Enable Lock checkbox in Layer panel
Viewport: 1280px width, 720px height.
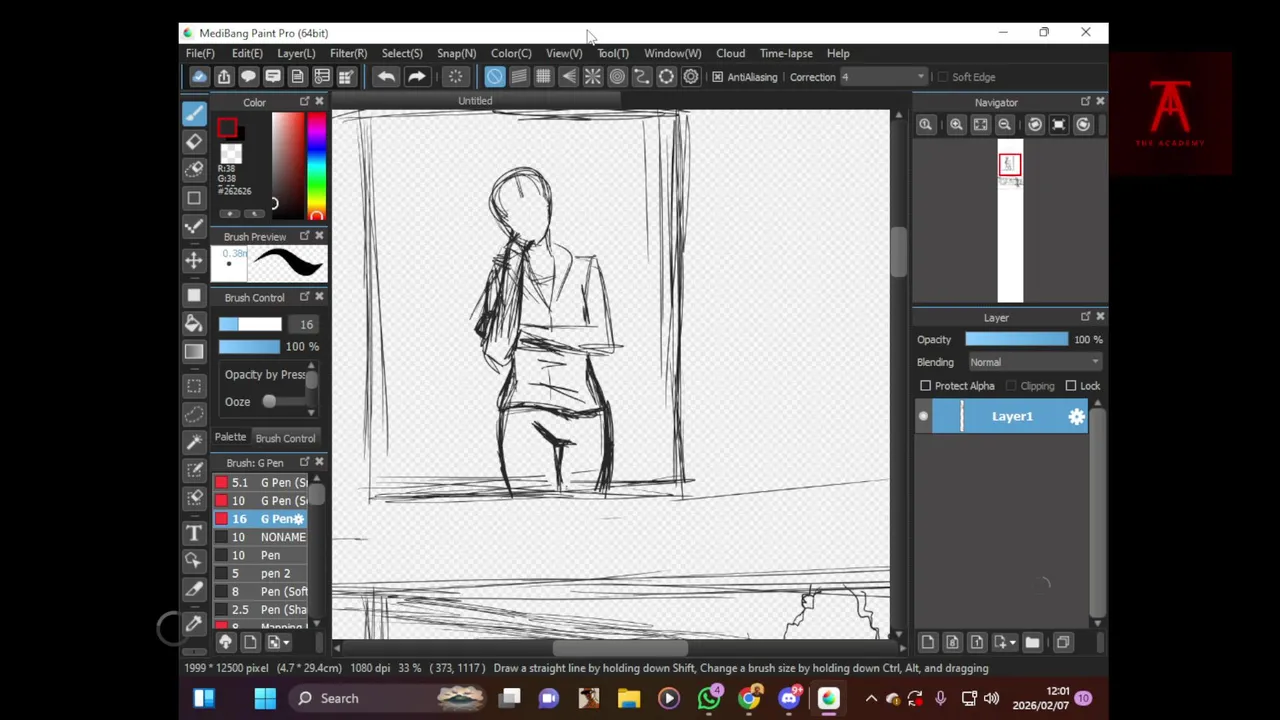point(1071,386)
